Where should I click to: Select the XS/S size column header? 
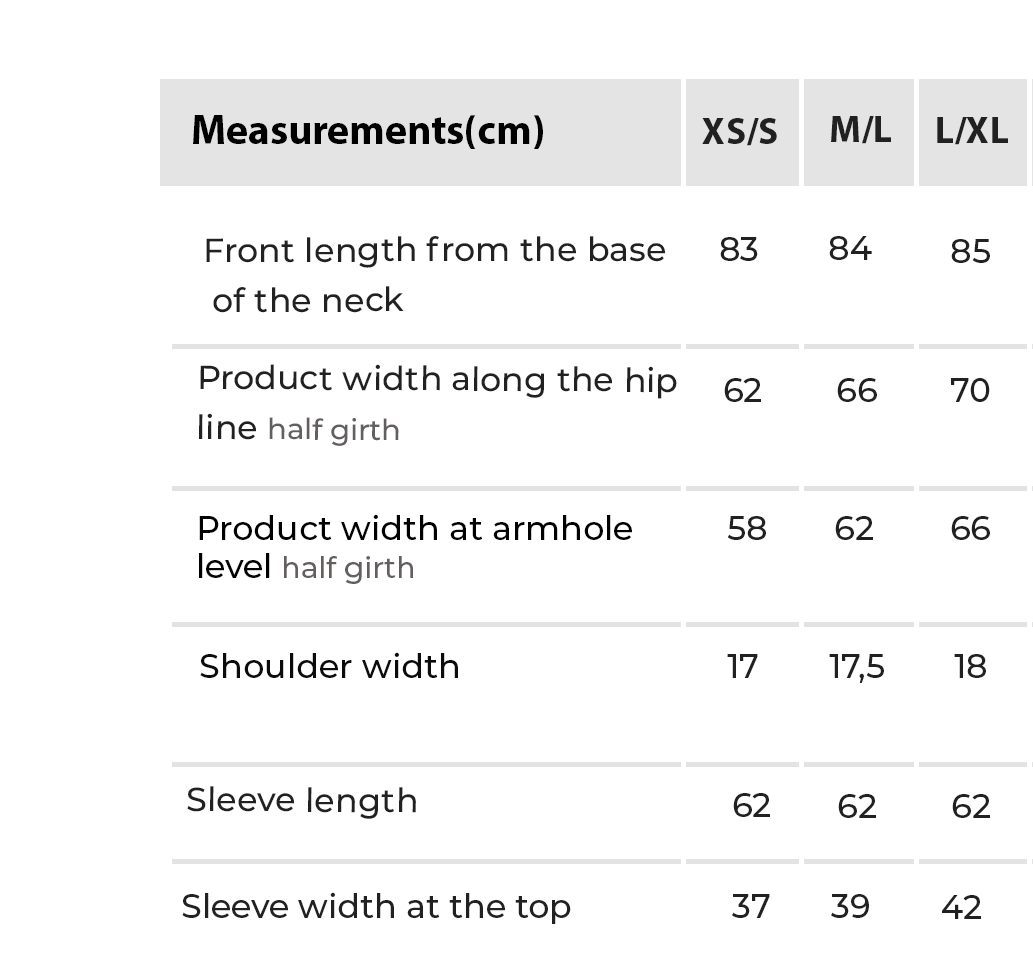point(740,132)
